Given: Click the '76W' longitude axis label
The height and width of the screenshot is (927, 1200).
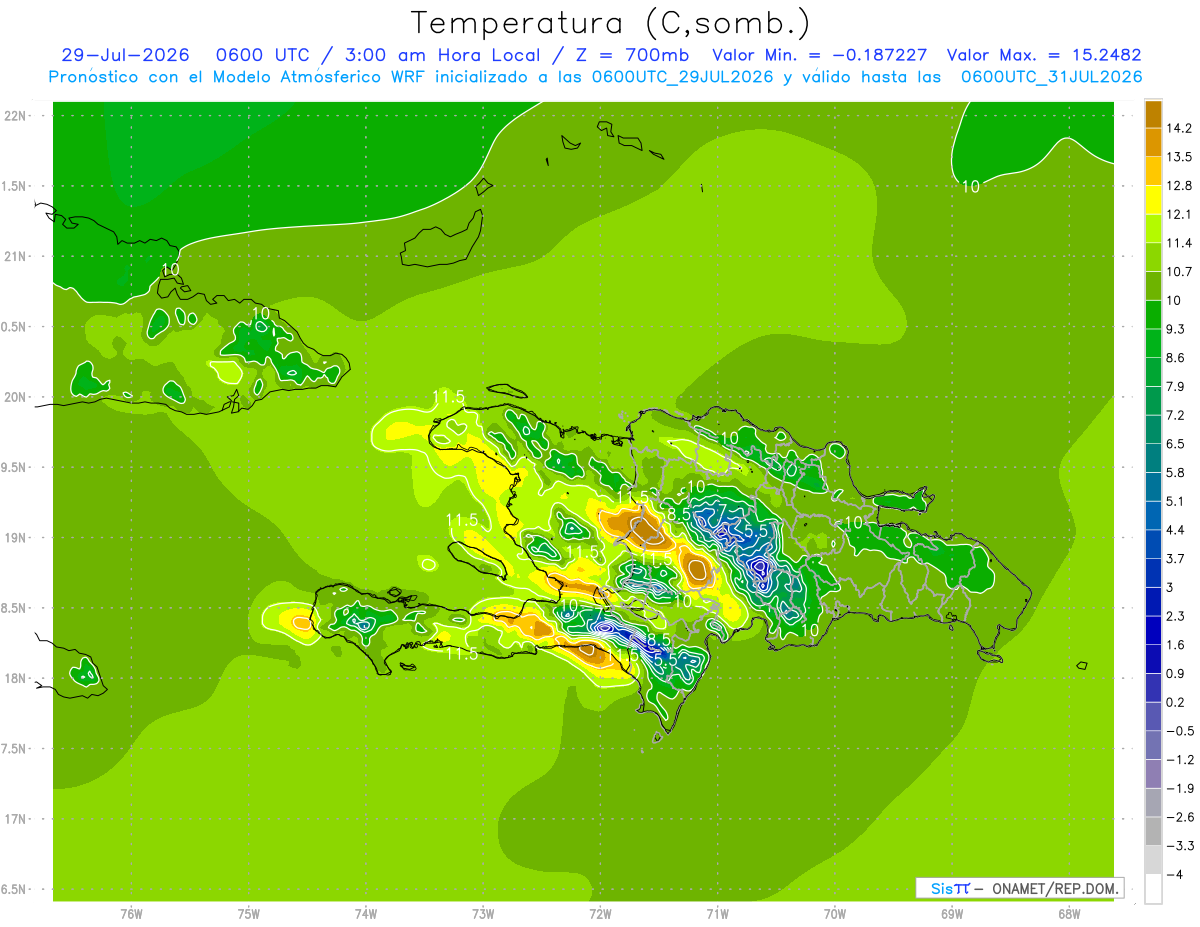Looking at the screenshot, I should pos(131,914).
